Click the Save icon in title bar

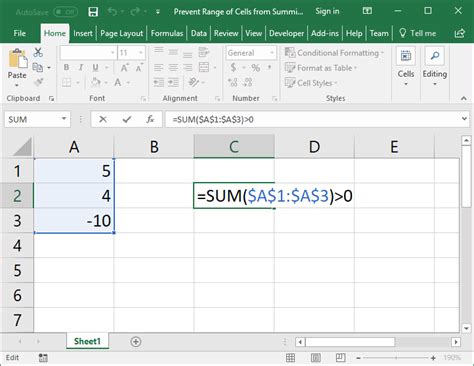point(93,12)
